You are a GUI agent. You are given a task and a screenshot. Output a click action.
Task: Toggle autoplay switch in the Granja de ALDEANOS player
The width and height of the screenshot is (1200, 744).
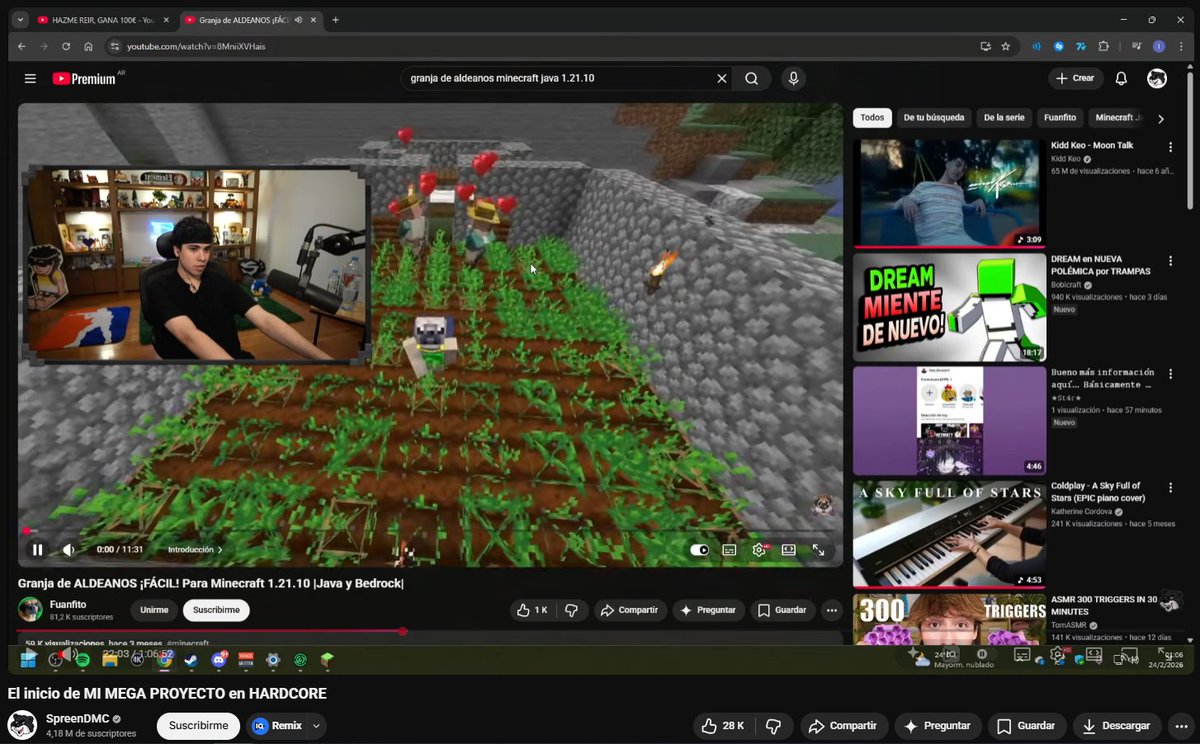[699, 550]
